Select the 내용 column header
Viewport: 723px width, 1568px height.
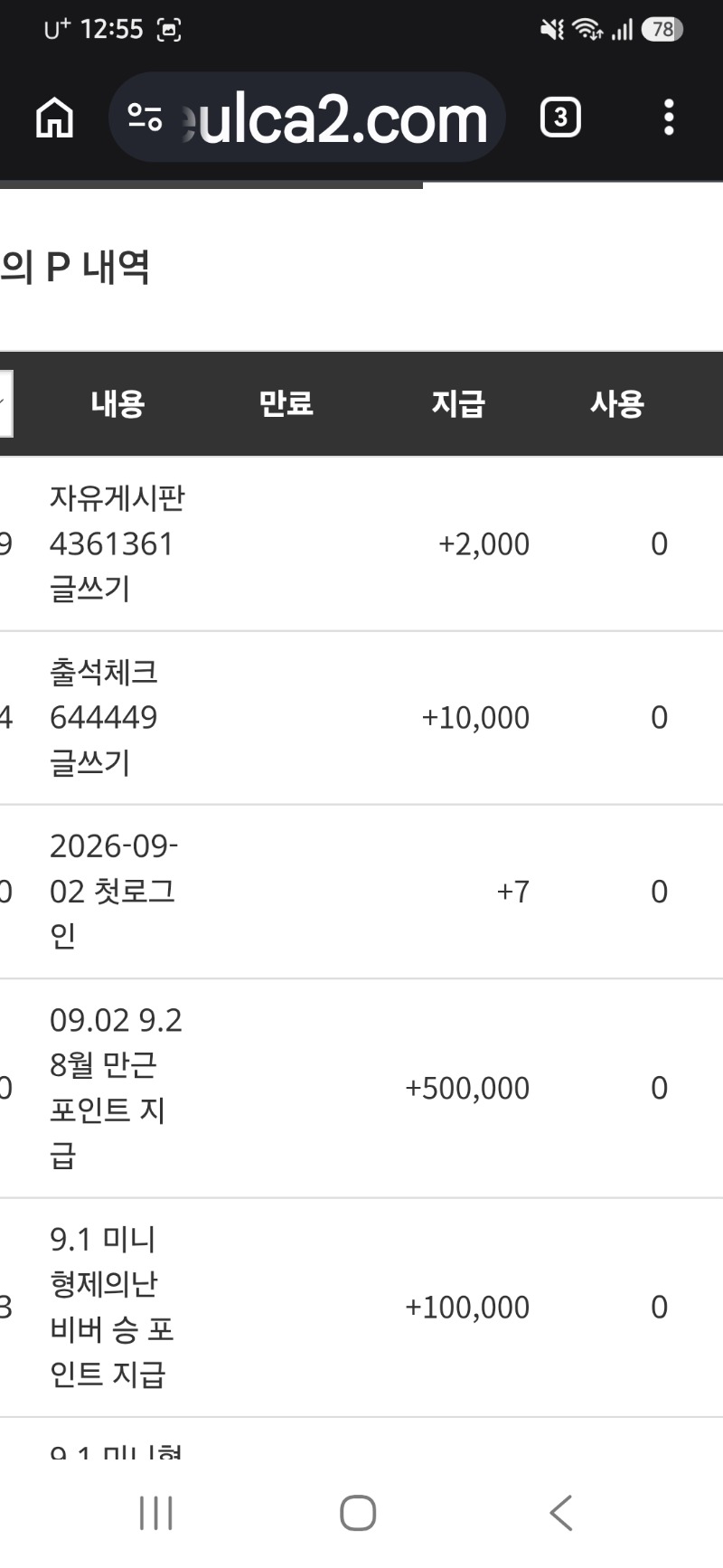(117, 403)
